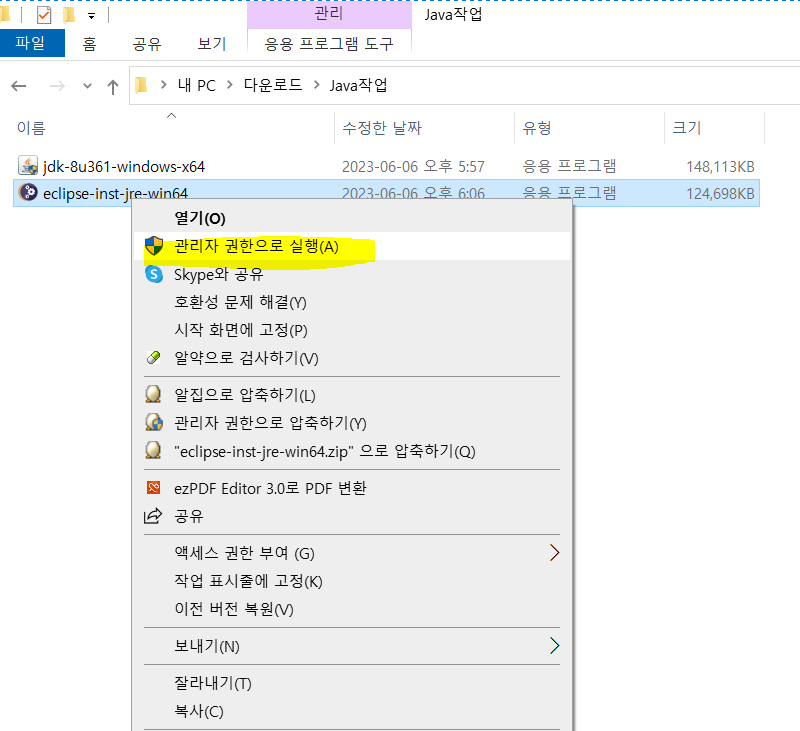Expand the 액세스 권한 부여 submenu arrow

point(555,552)
